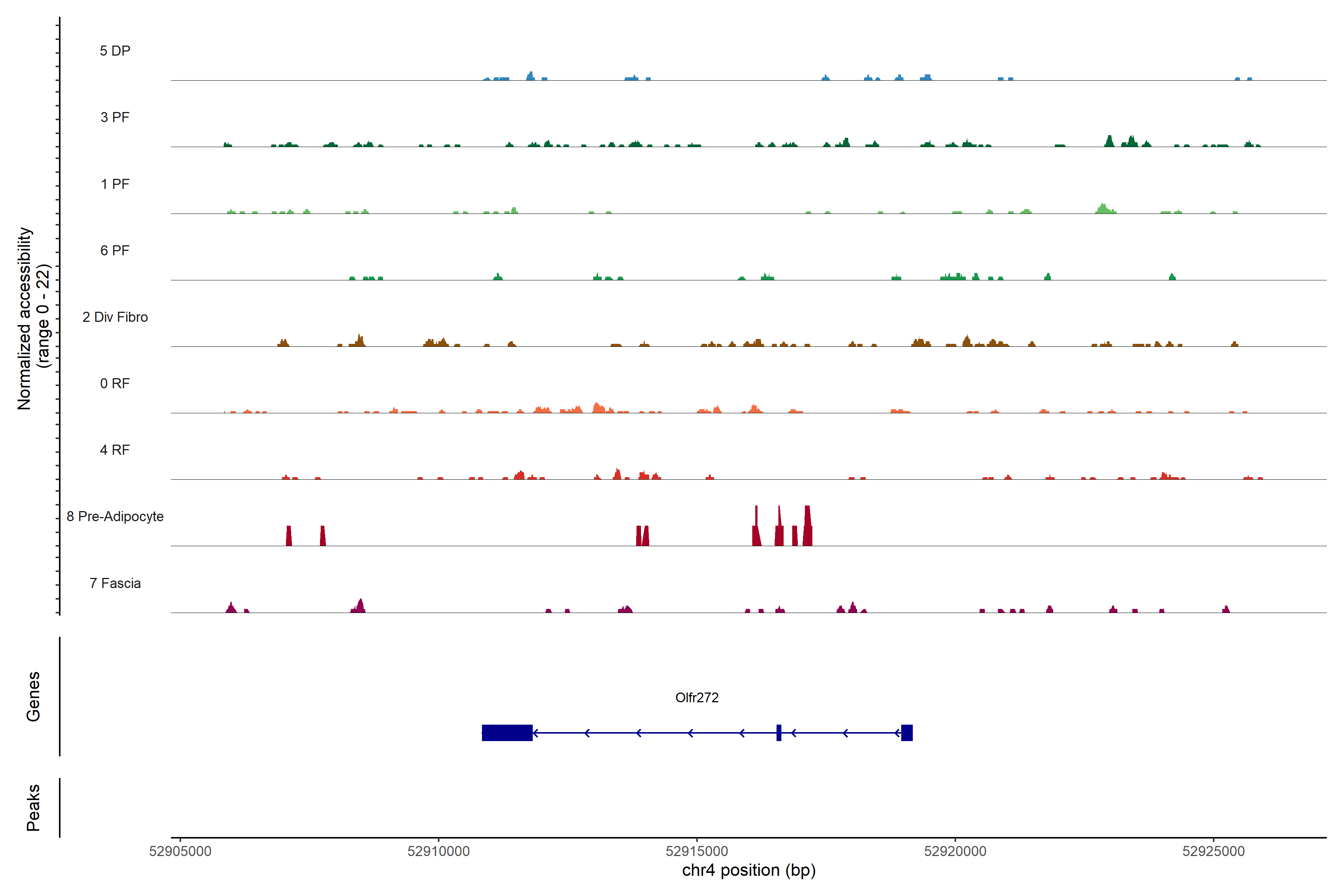Click the 6 PF track label

pyautogui.click(x=115, y=250)
